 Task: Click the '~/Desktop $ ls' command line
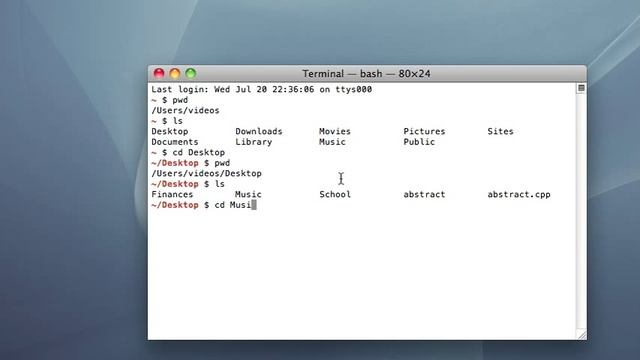188,184
